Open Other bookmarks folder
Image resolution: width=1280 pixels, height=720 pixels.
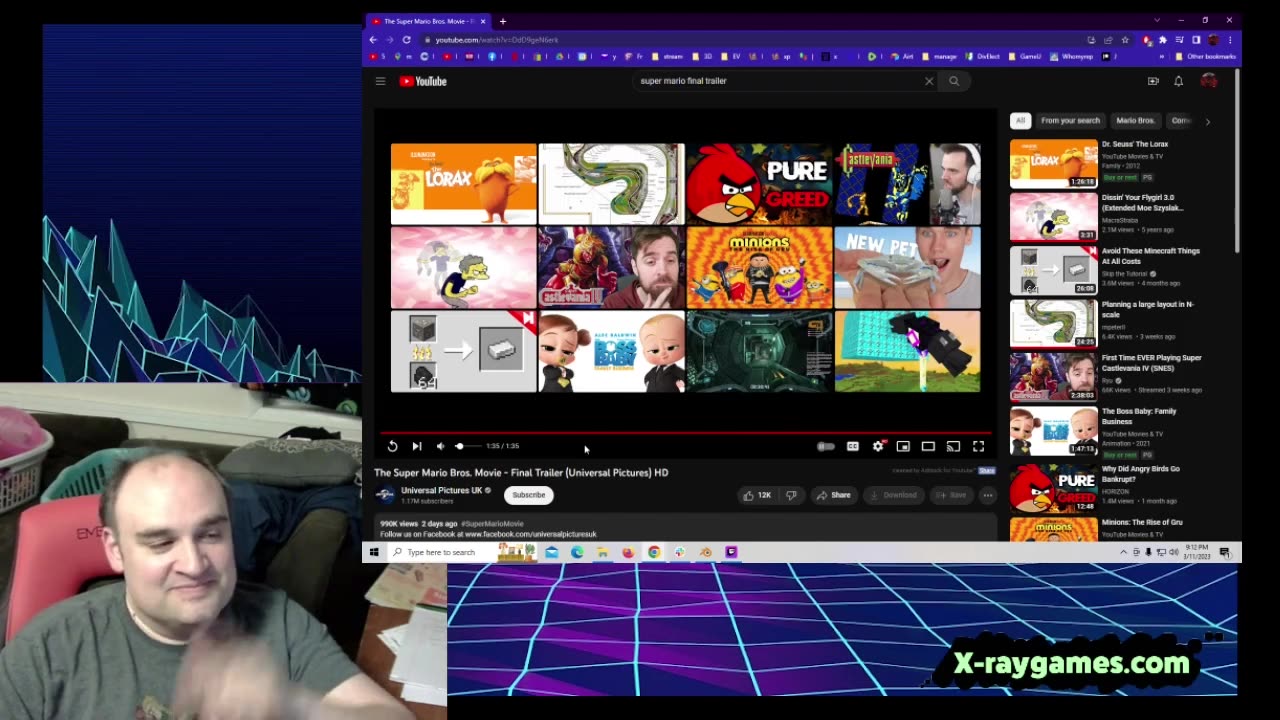point(1207,56)
